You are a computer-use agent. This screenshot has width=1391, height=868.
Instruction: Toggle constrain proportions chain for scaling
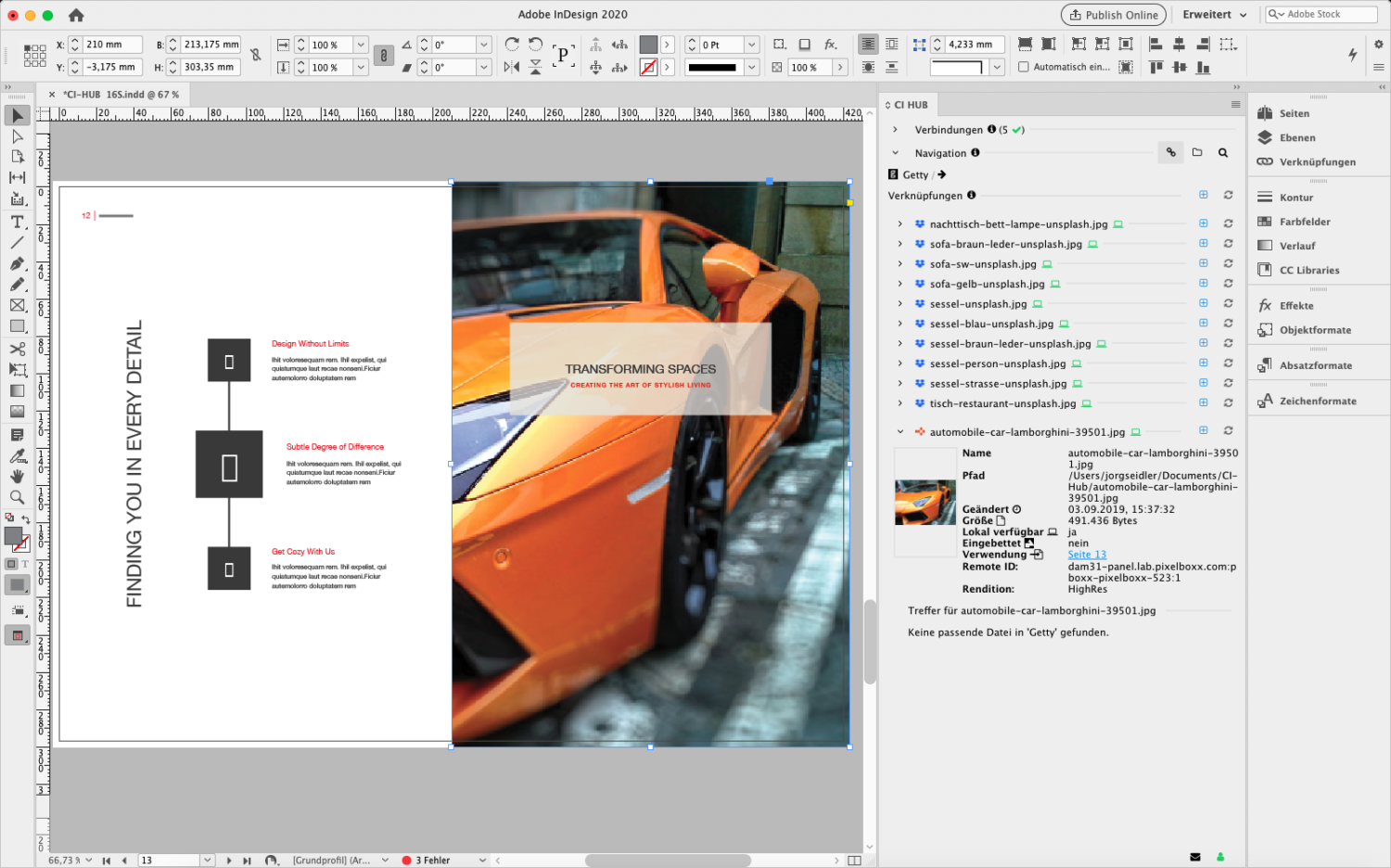(x=383, y=56)
